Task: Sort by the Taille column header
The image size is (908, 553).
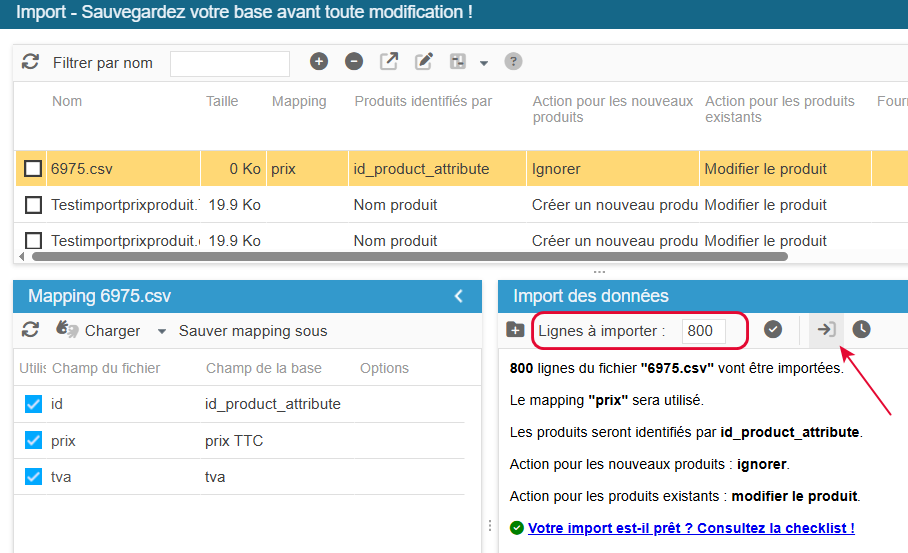Action: coord(222,101)
